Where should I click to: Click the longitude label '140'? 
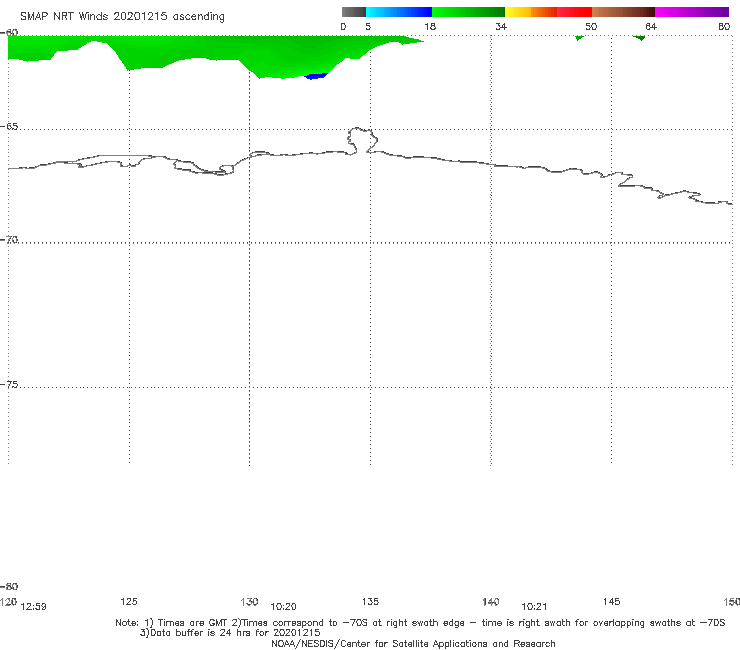[x=491, y=601]
